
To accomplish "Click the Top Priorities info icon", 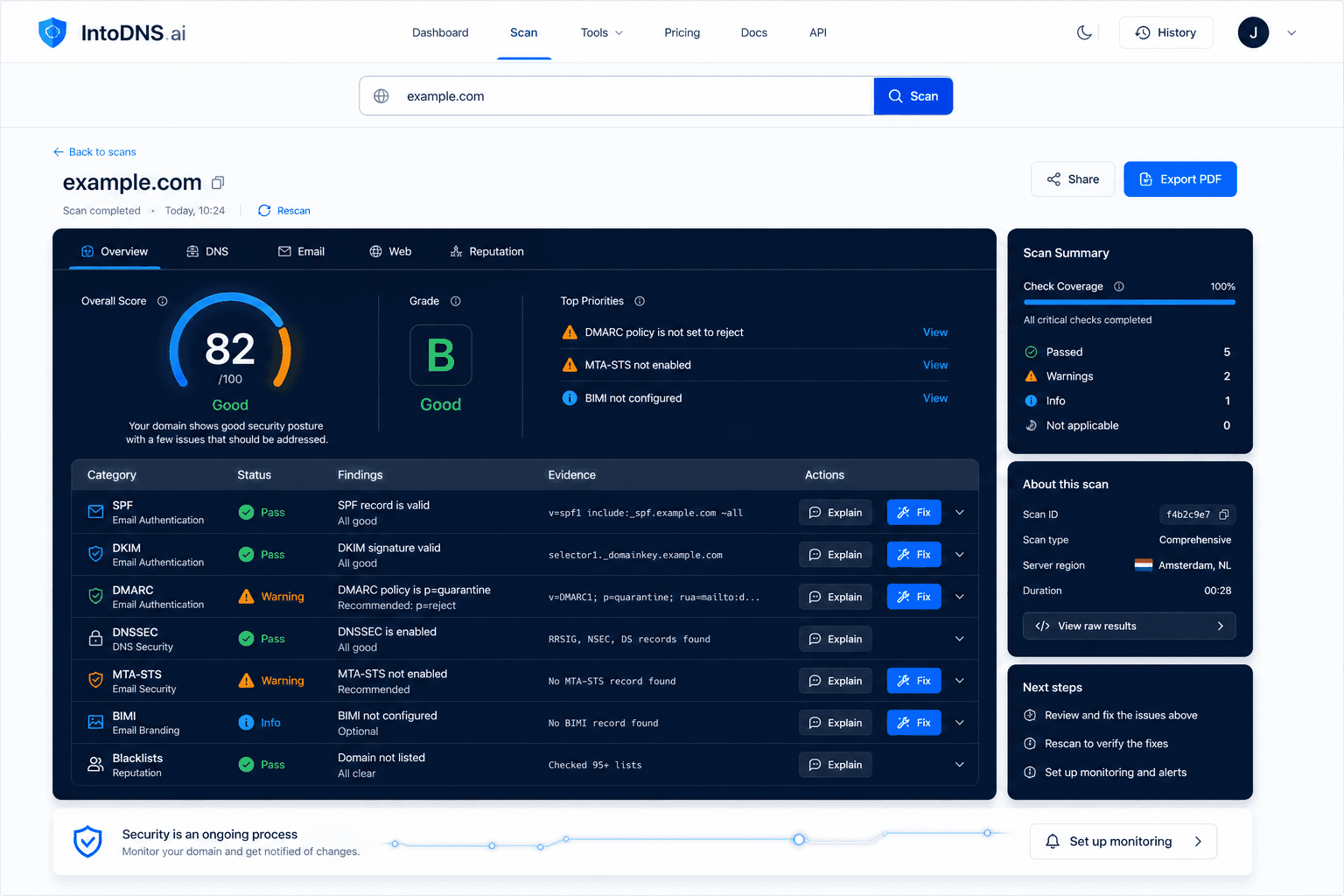I will tap(640, 301).
